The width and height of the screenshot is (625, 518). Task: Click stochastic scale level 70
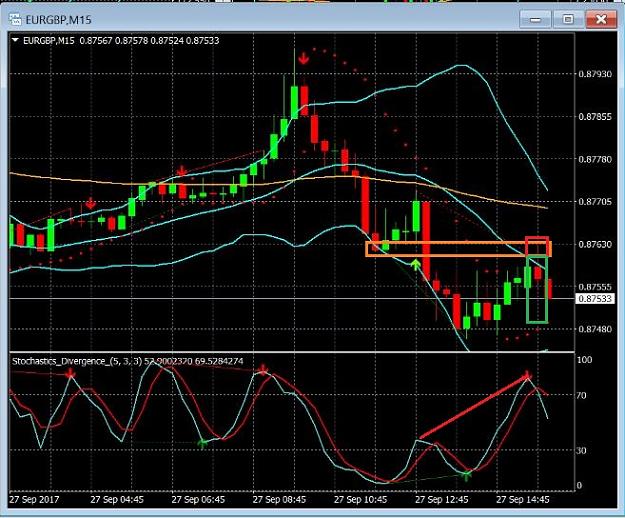click(x=582, y=395)
